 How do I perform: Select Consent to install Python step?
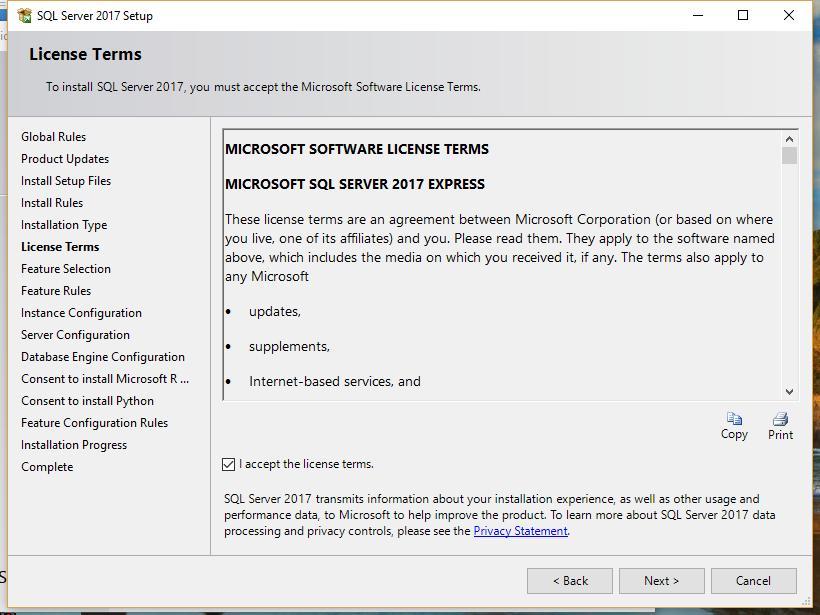[x=87, y=401]
